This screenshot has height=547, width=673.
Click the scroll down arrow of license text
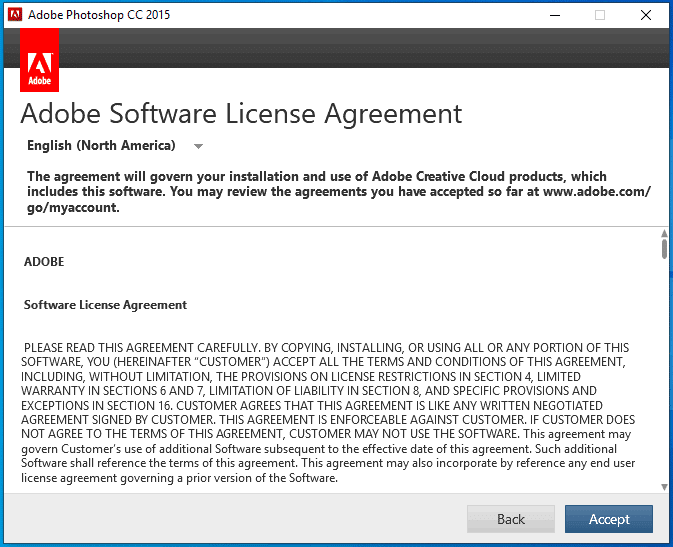(664, 487)
